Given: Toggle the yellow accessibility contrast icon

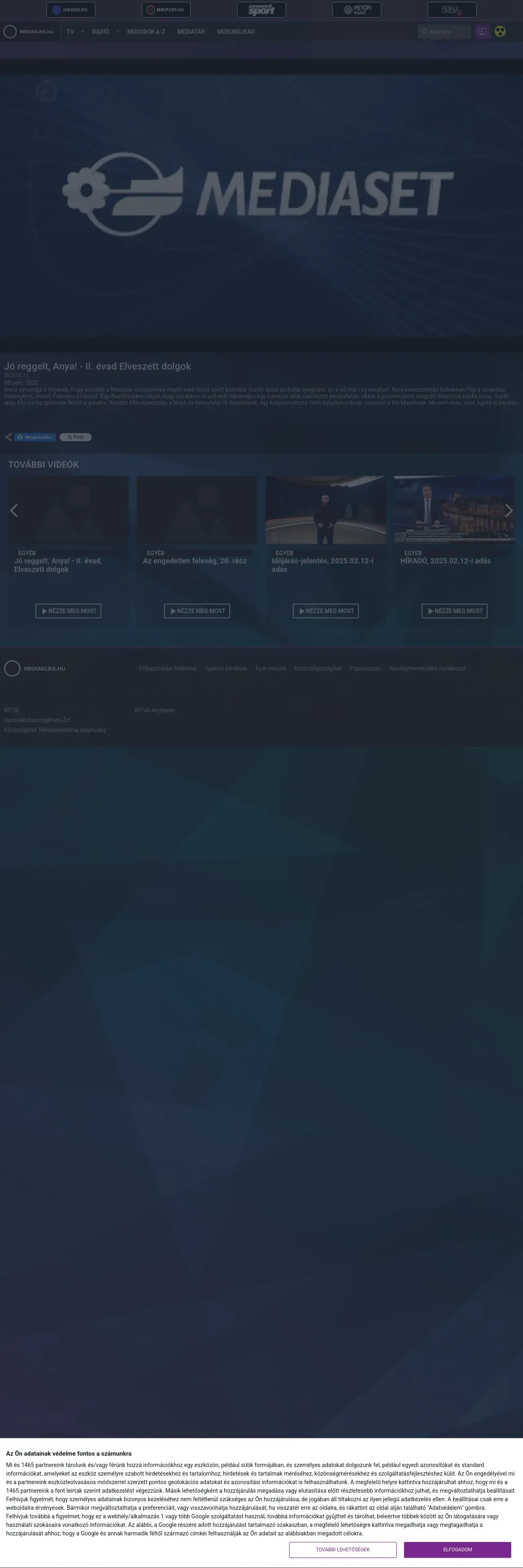Looking at the screenshot, I should pyautogui.click(x=500, y=32).
